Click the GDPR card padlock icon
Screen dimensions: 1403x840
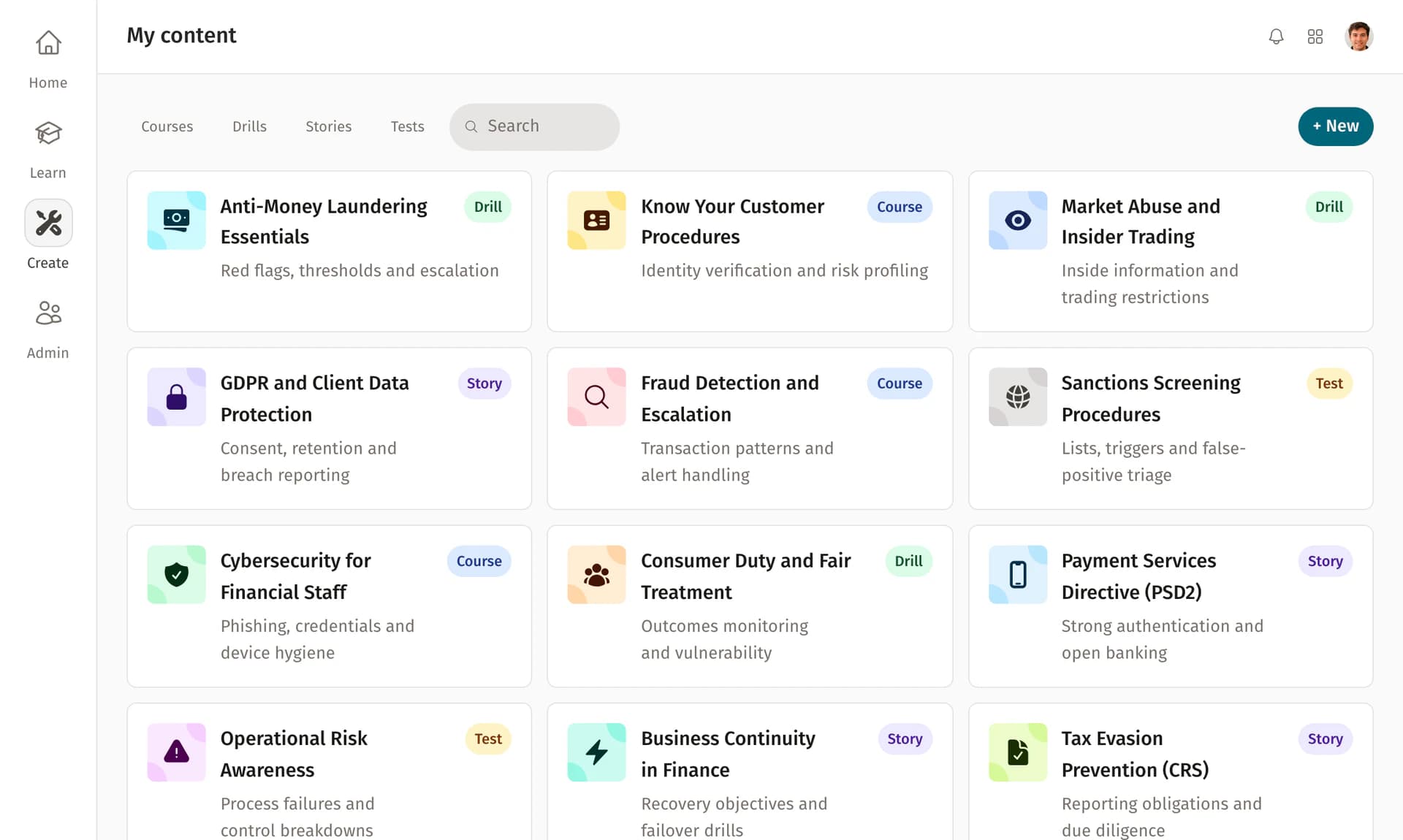coord(175,397)
